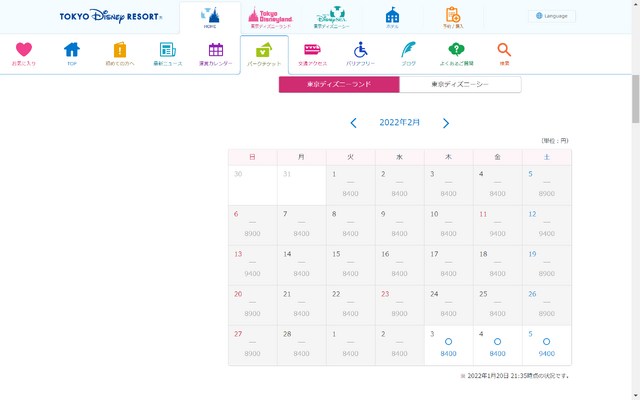
Task: Open the latest news newspaper icon
Action: click(168, 54)
